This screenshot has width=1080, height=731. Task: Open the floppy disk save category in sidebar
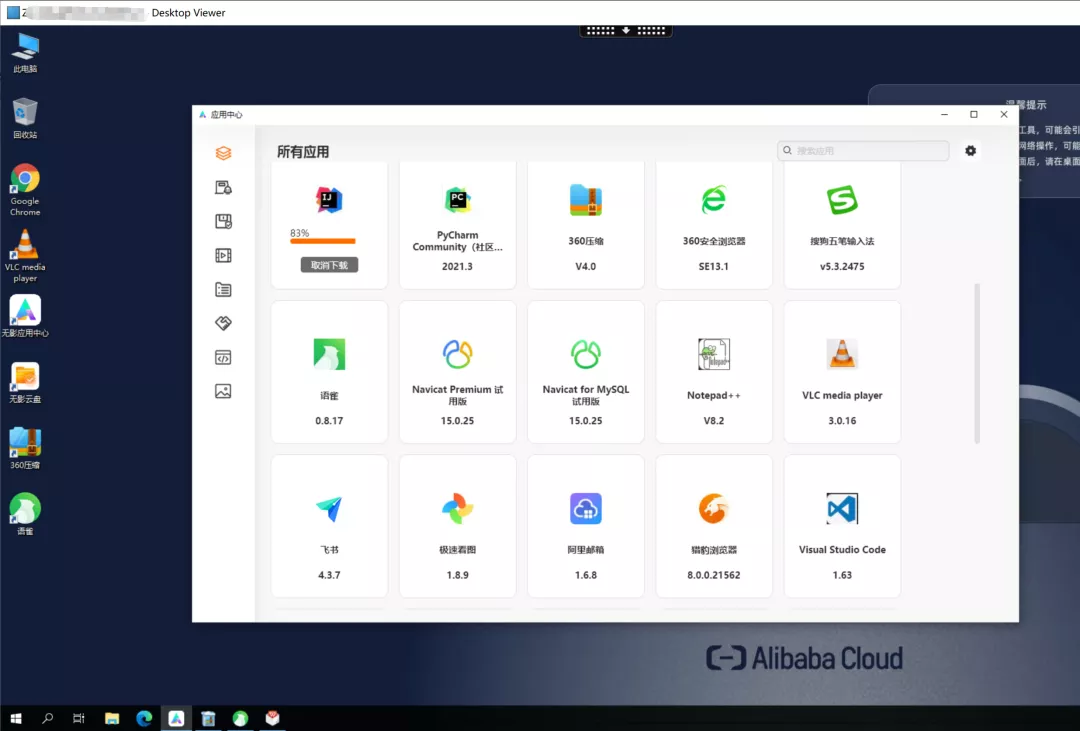point(223,221)
